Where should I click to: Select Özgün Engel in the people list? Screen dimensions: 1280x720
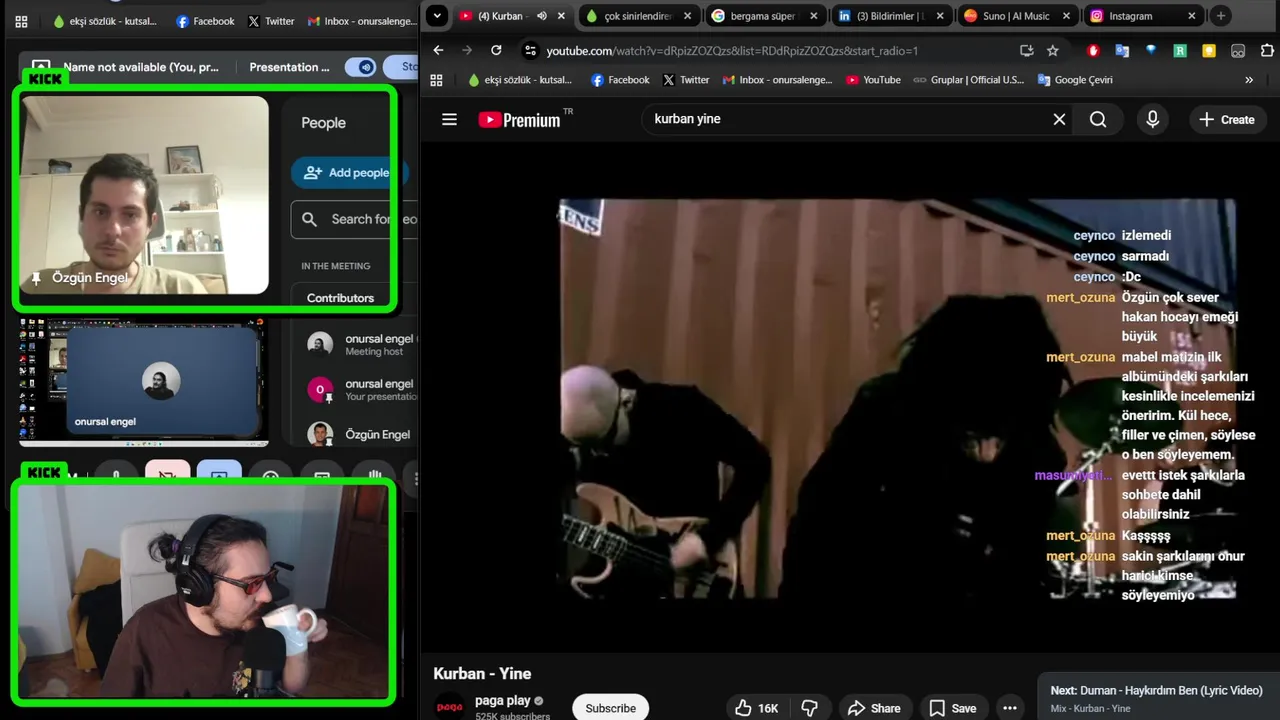click(360, 434)
